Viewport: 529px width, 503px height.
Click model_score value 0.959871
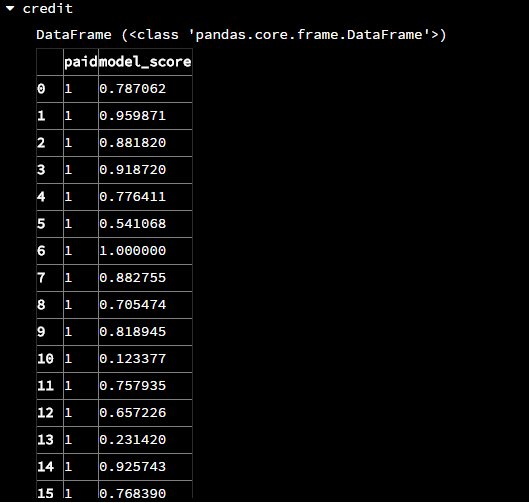pos(133,116)
